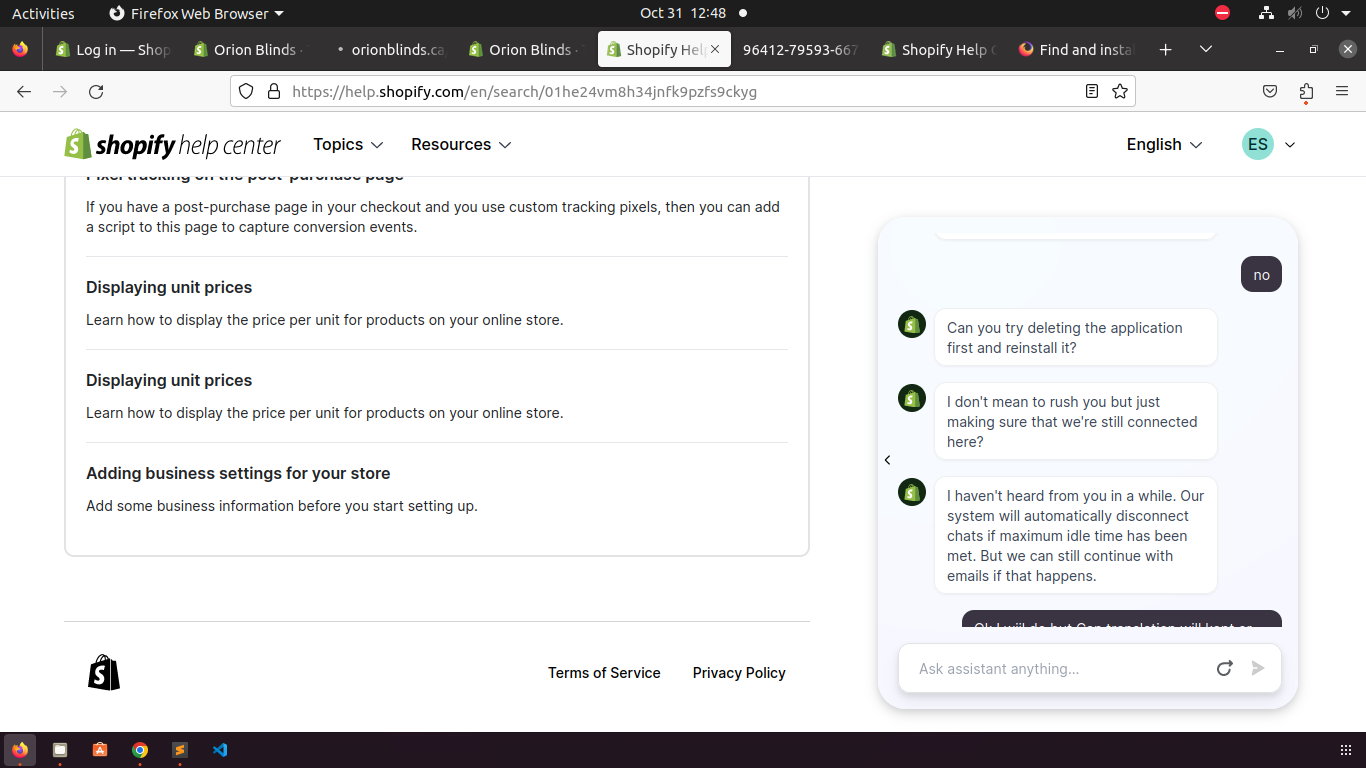Click the chat refresh/restart icon

click(1224, 668)
